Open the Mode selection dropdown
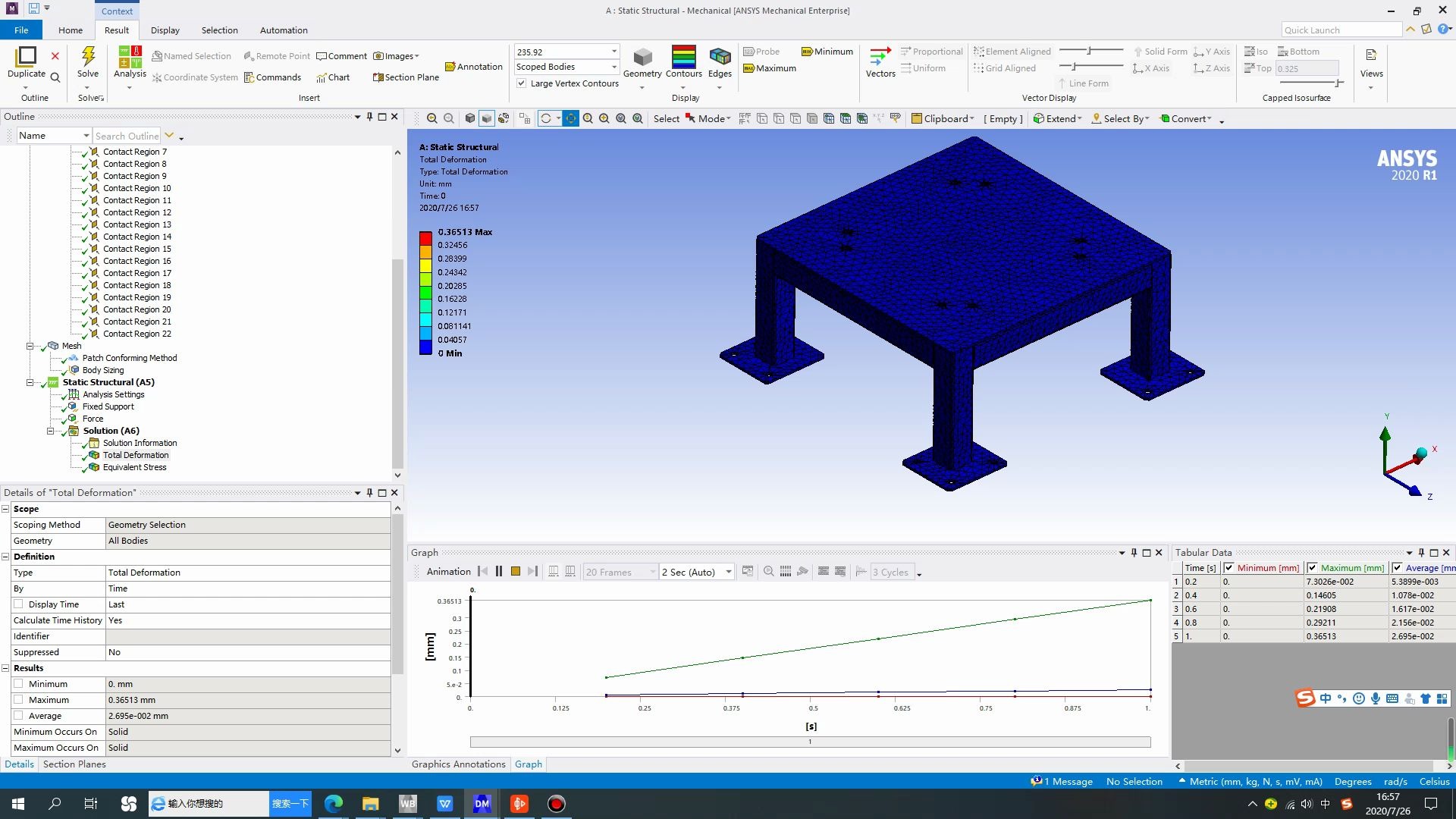The height and width of the screenshot is (819, 1456). 728,118
